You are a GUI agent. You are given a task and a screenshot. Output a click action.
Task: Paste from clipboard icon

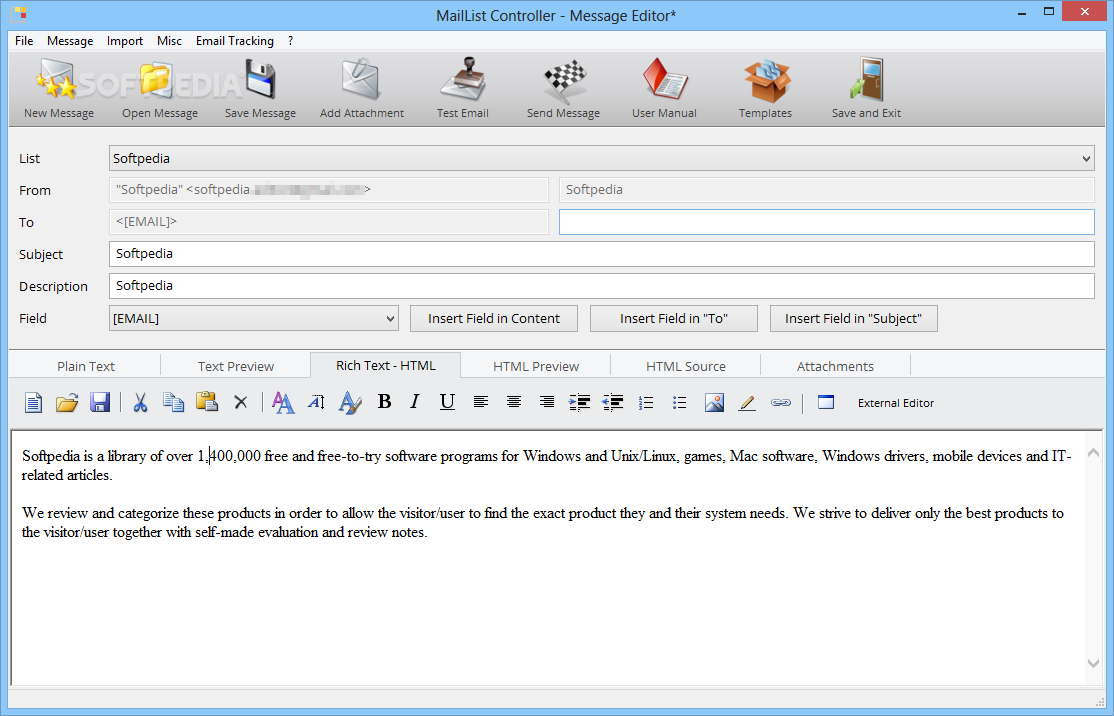click(x=207, y=402)
